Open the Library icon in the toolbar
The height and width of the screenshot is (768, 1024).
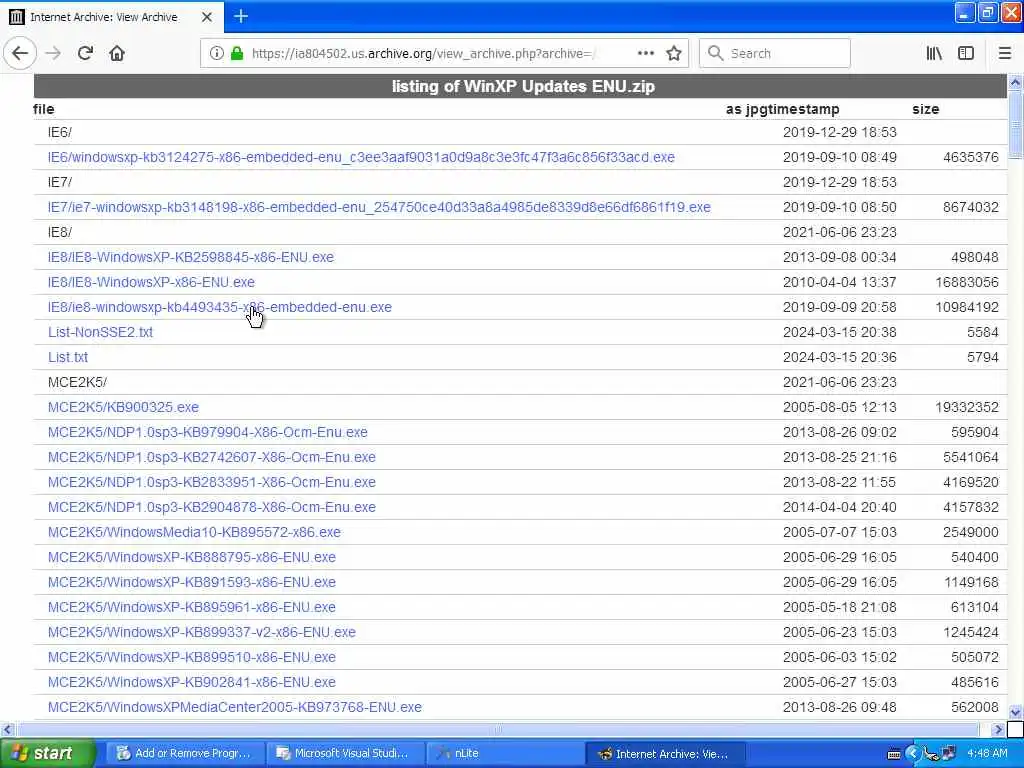coord(934,54)
